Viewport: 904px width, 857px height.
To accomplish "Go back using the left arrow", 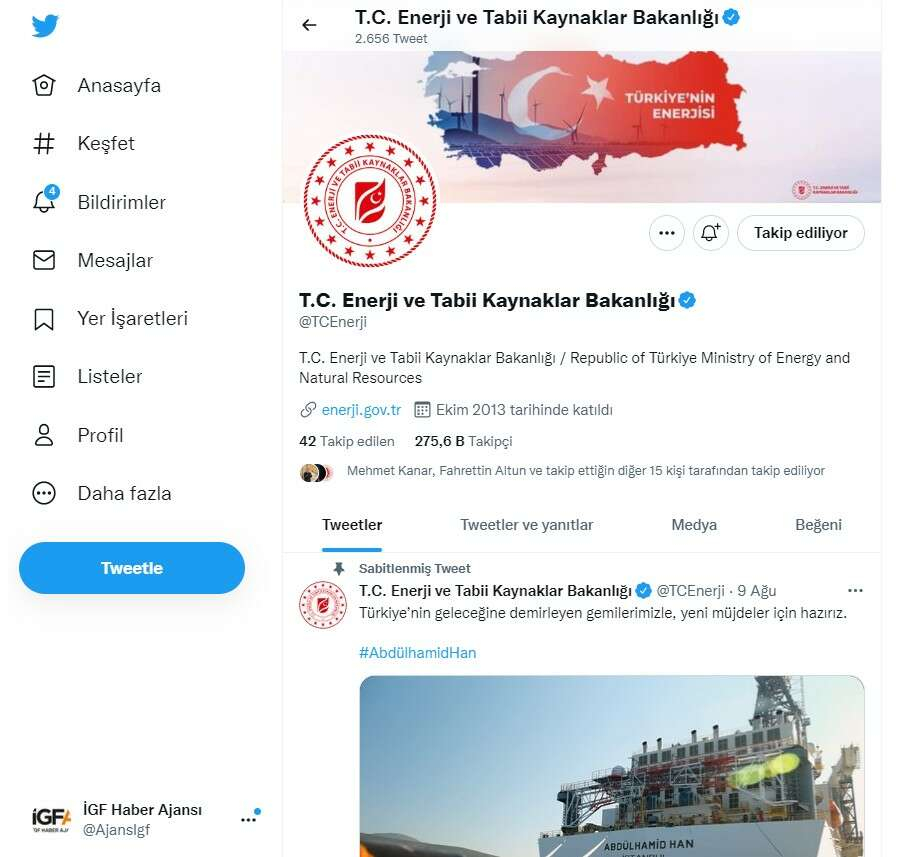I will click(309, 25).
